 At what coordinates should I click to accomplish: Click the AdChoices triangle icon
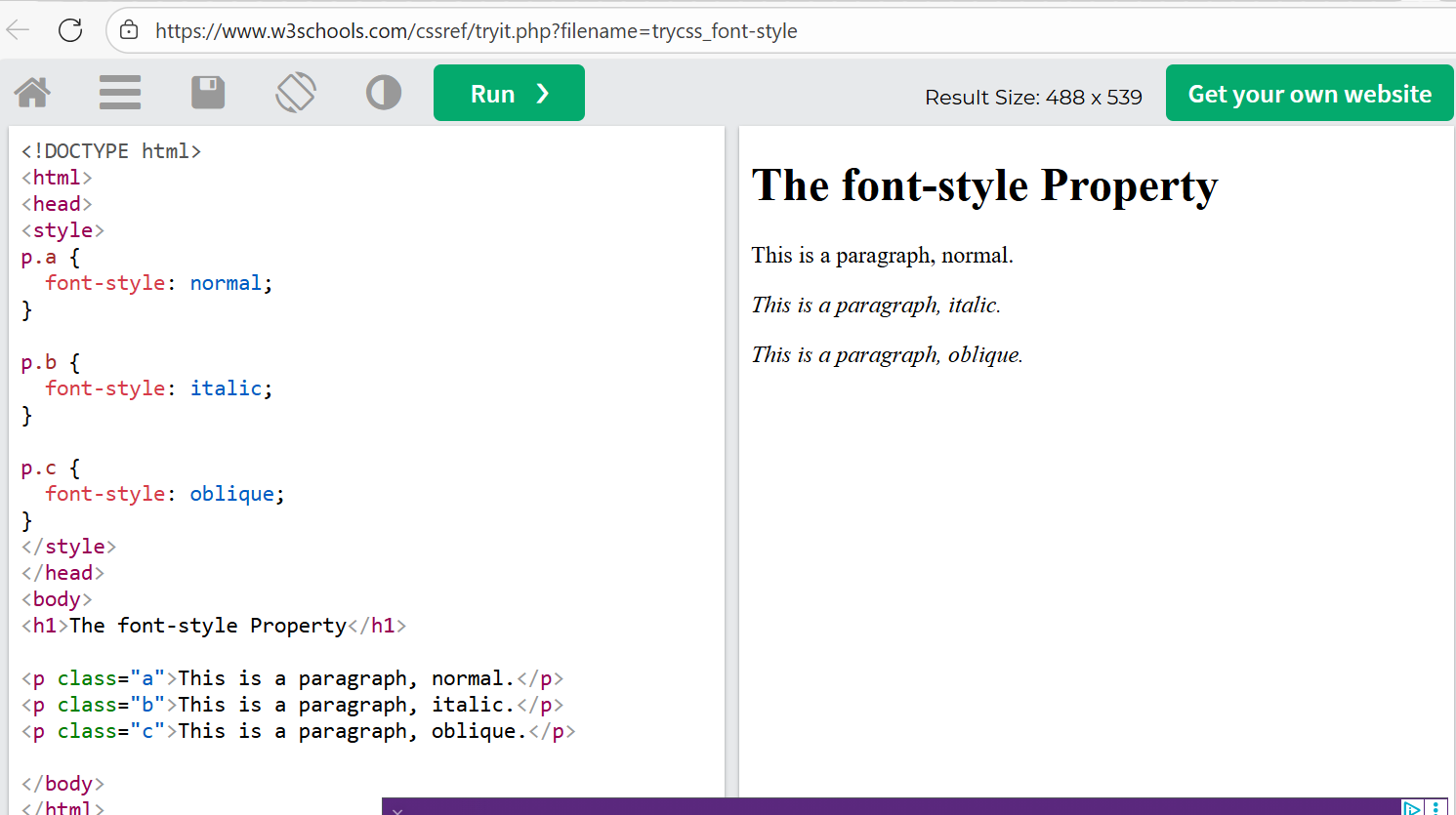[x=1411, y=807]
